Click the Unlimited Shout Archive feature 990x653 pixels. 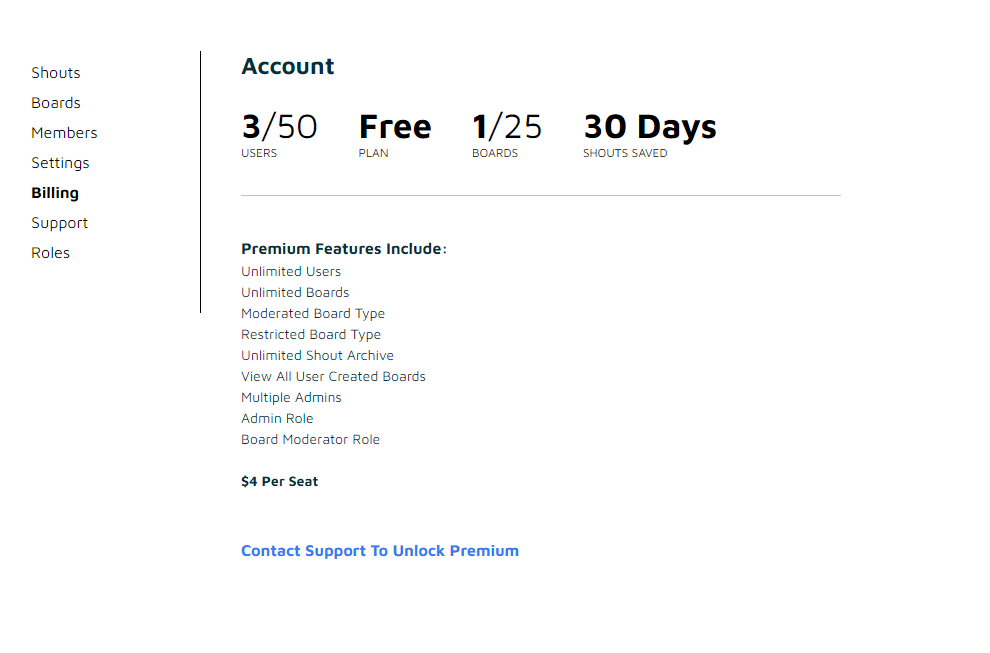pos(317,356)
